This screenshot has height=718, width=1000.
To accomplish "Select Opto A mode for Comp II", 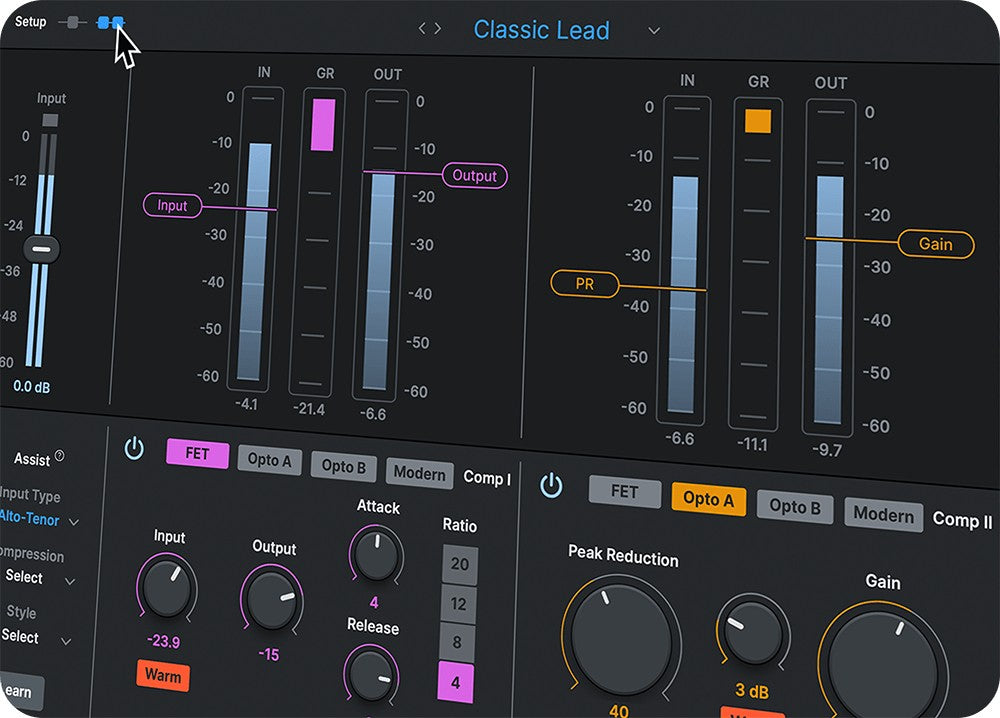I will pos(709,499).
